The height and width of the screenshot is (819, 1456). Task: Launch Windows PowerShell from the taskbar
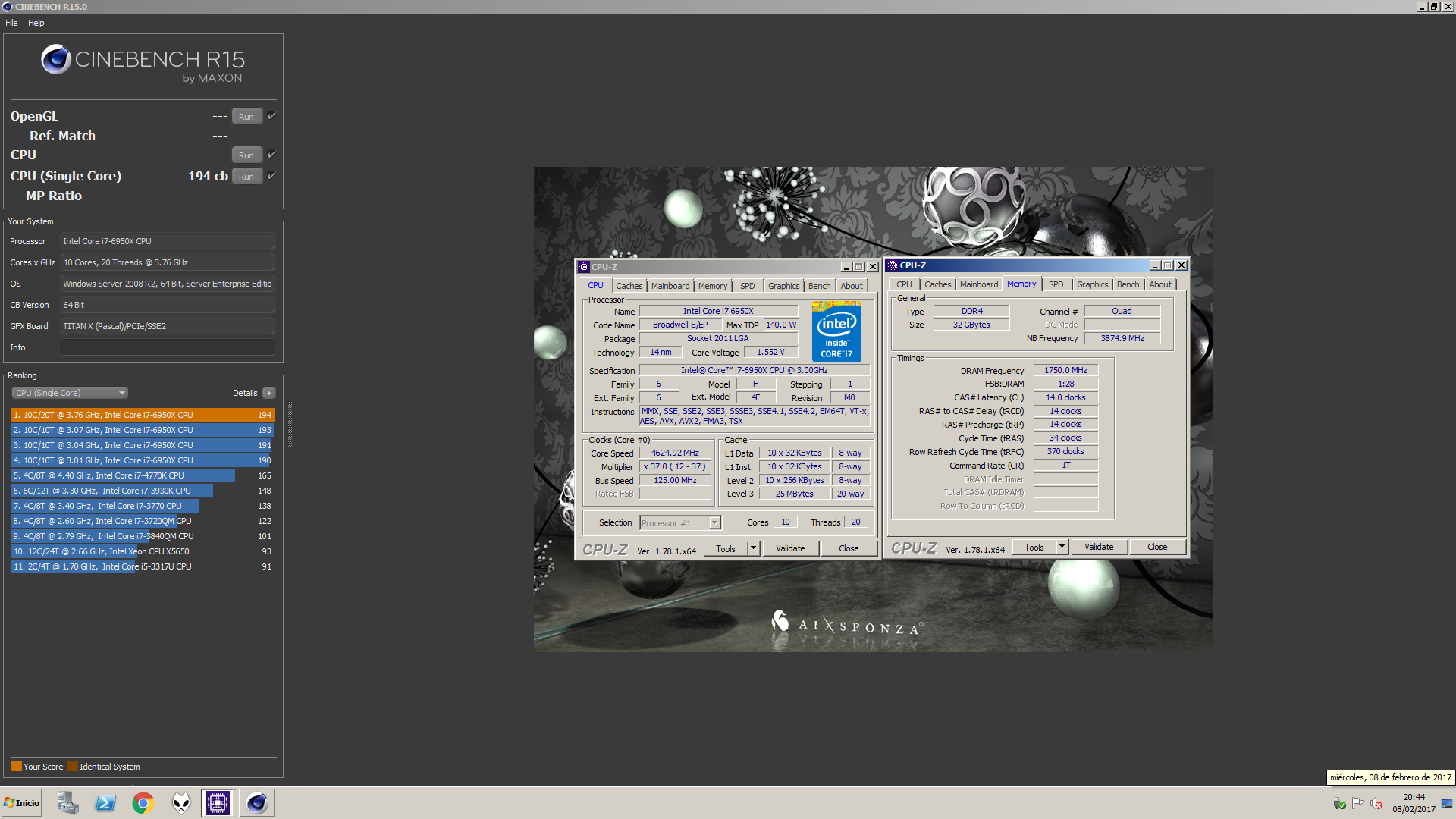coord(105,802)
